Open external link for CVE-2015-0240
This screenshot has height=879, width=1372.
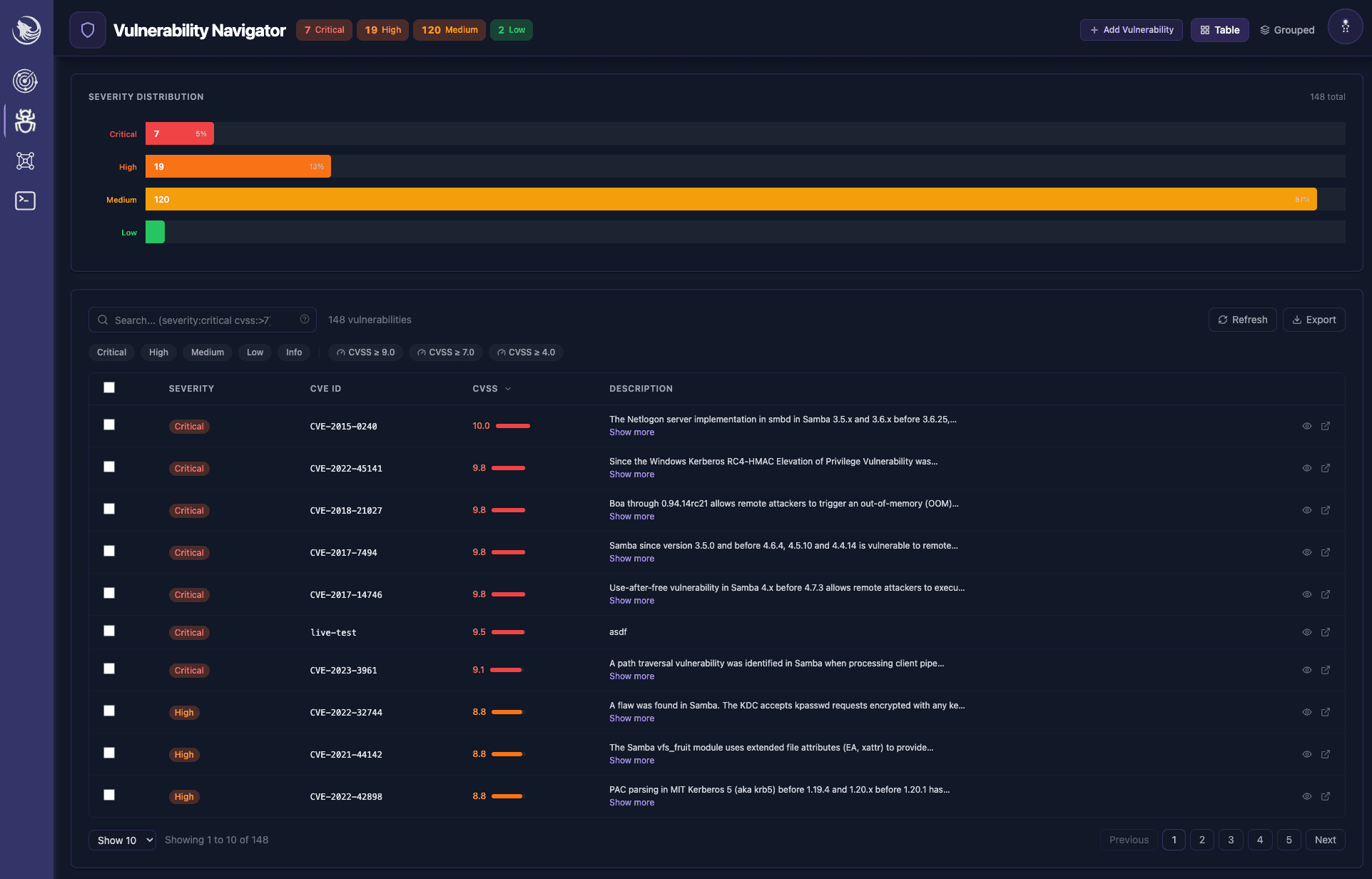(x=1326, y=426)
